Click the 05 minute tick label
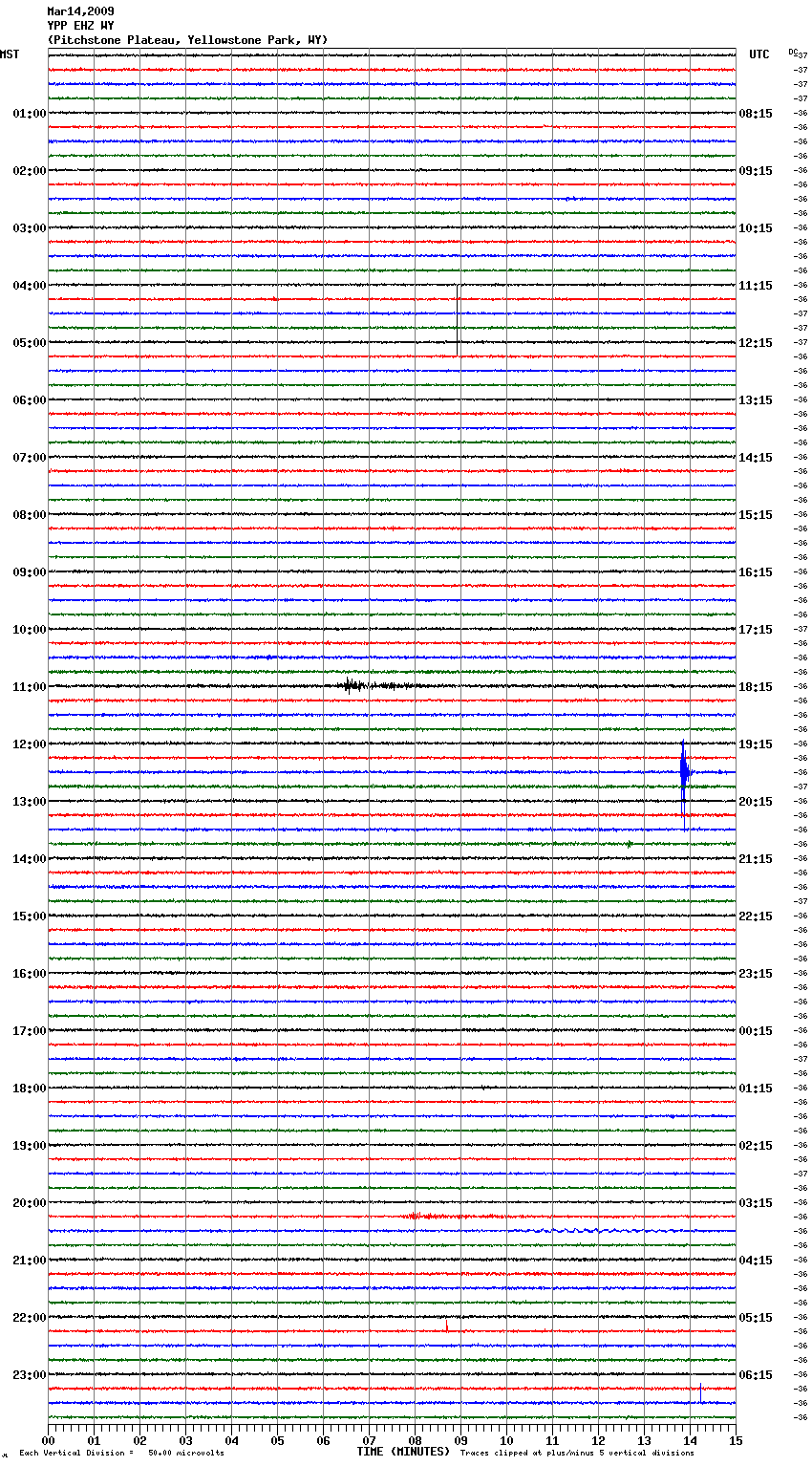Screen dimensions: 812x1466 [277, 1441]
